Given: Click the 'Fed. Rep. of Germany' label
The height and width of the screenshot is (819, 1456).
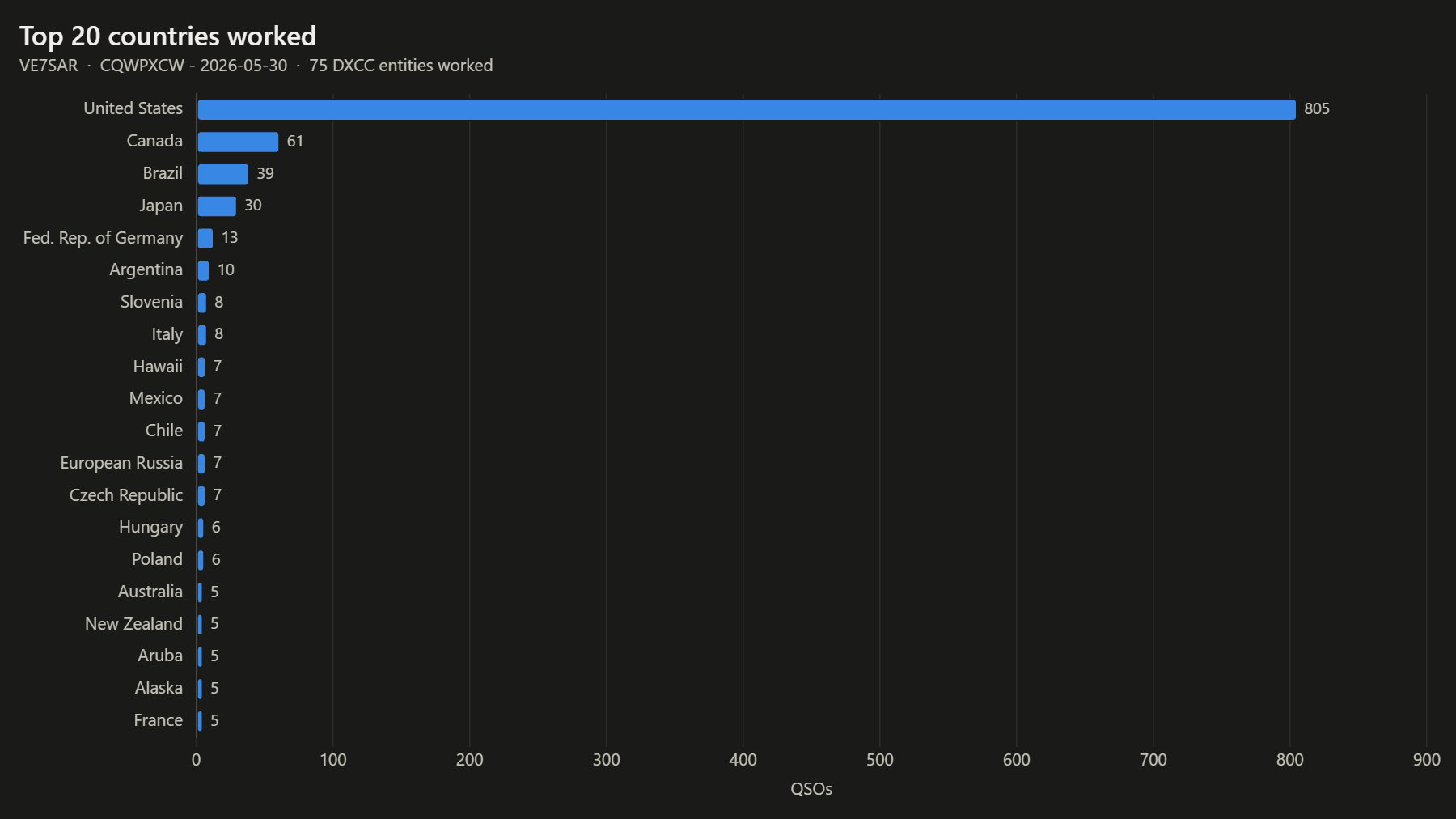Looking at the screenshot, I should (x=103, y=238).
